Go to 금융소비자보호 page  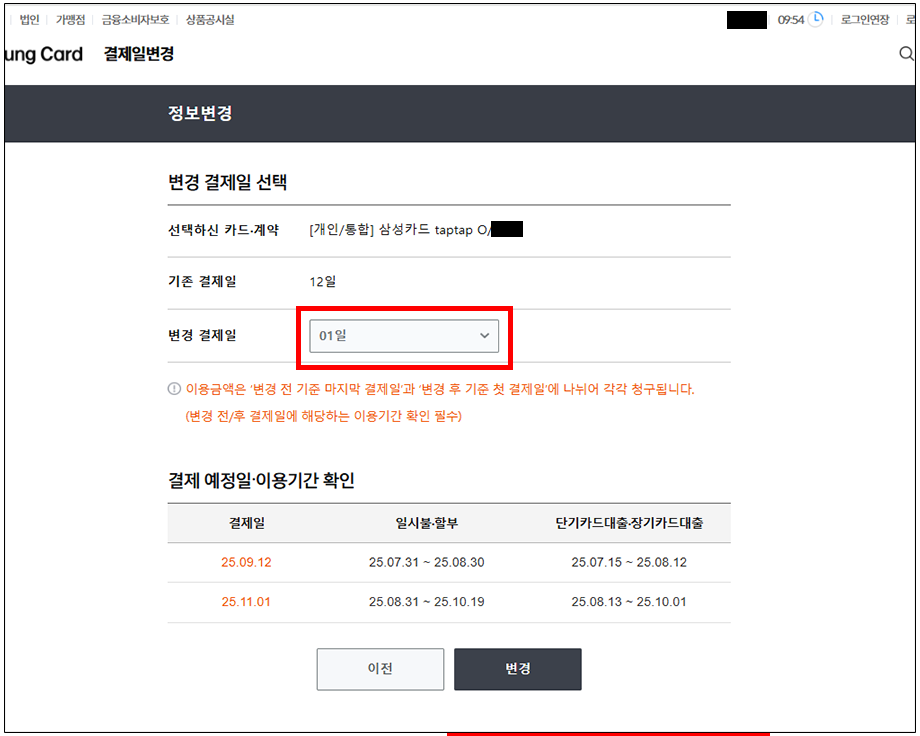tap(134, 19)
